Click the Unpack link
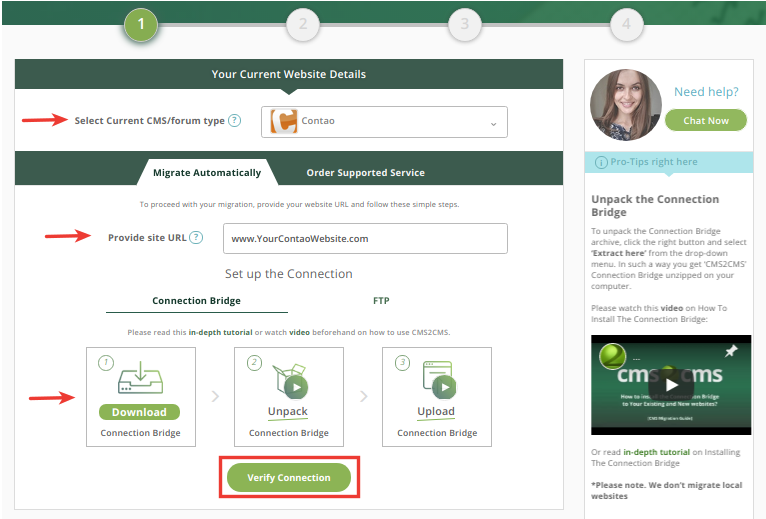 (x=288, y=411)
